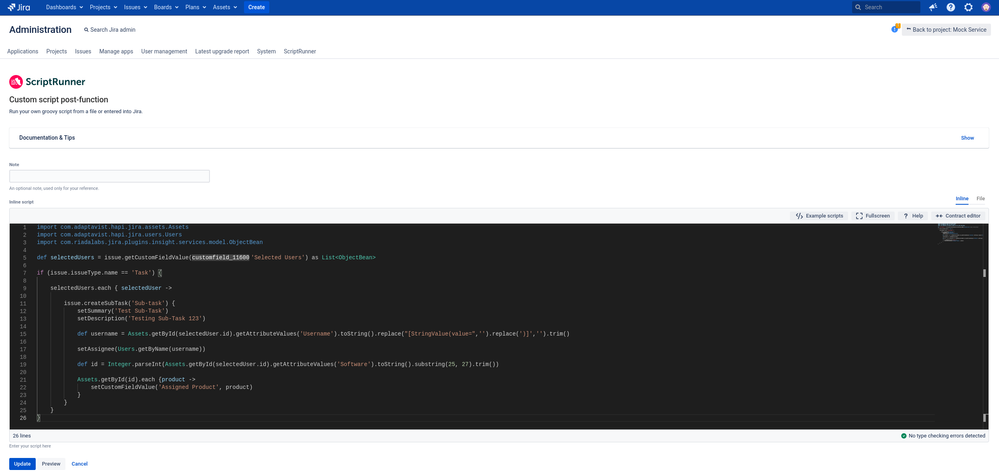The width and height of the screenshot is (999, 474).
Task: Go back to project Mock Service
Action: 946,30
